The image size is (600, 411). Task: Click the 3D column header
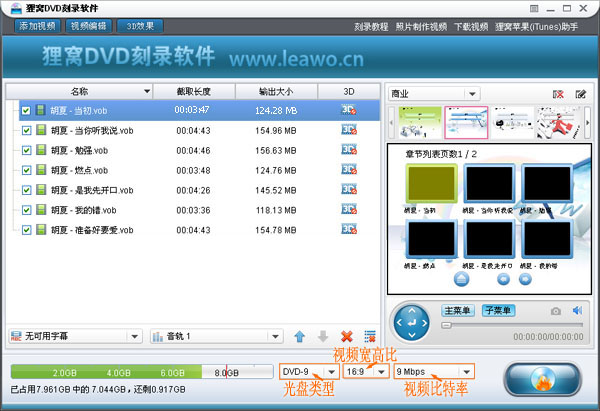click(x=349, y=91)
